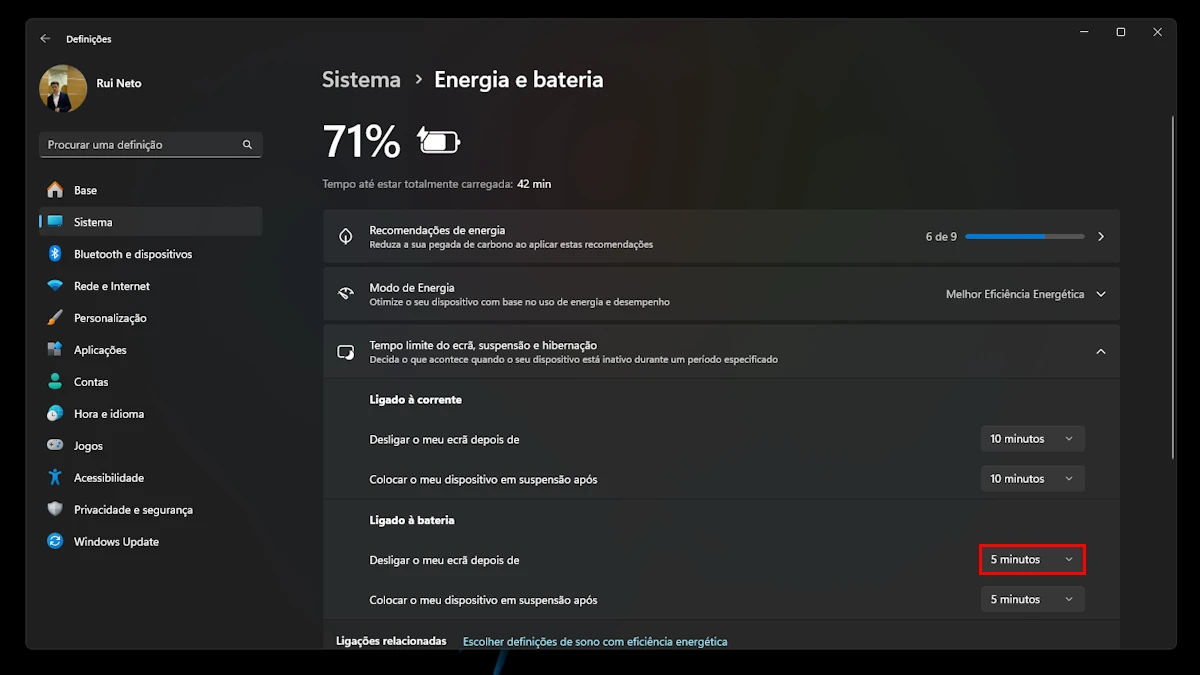This screenshot has width=1200, height=675.
Task: Go to Rede e Internet section
Action: [111, 286]
